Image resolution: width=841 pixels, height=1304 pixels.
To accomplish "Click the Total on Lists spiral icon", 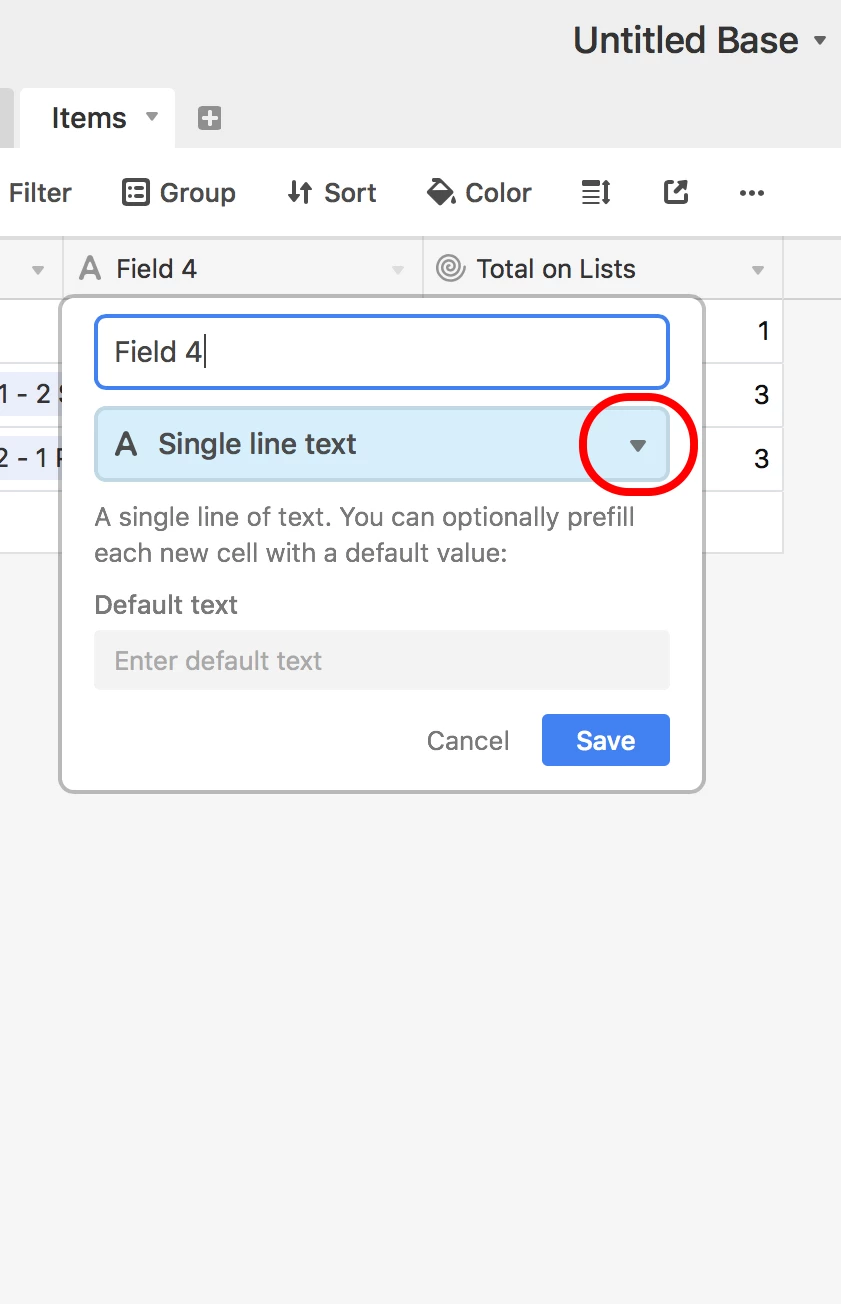I will 451,268.
